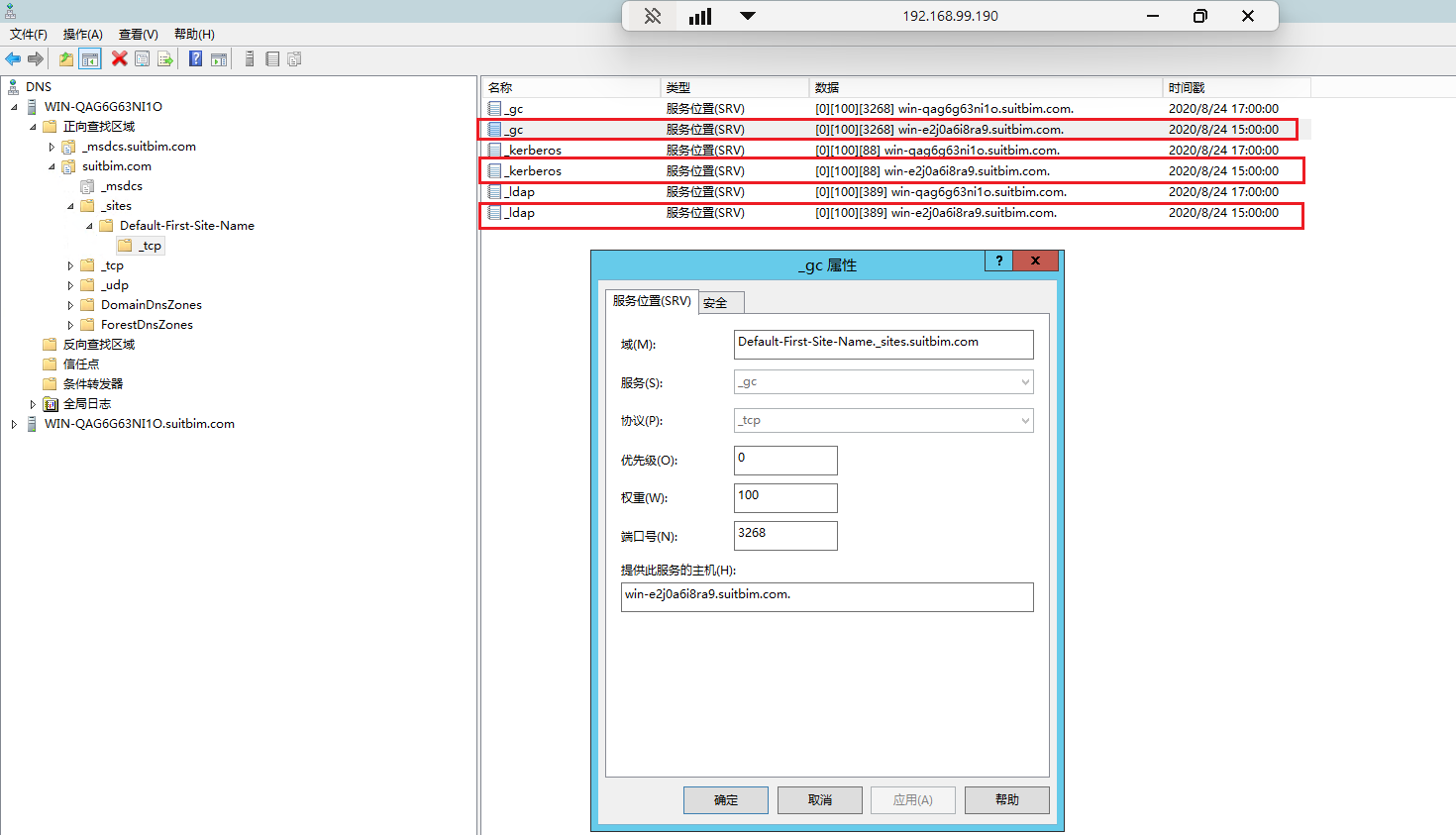Open the 协议(P) dropdown showing _tcp

[883, 421]
